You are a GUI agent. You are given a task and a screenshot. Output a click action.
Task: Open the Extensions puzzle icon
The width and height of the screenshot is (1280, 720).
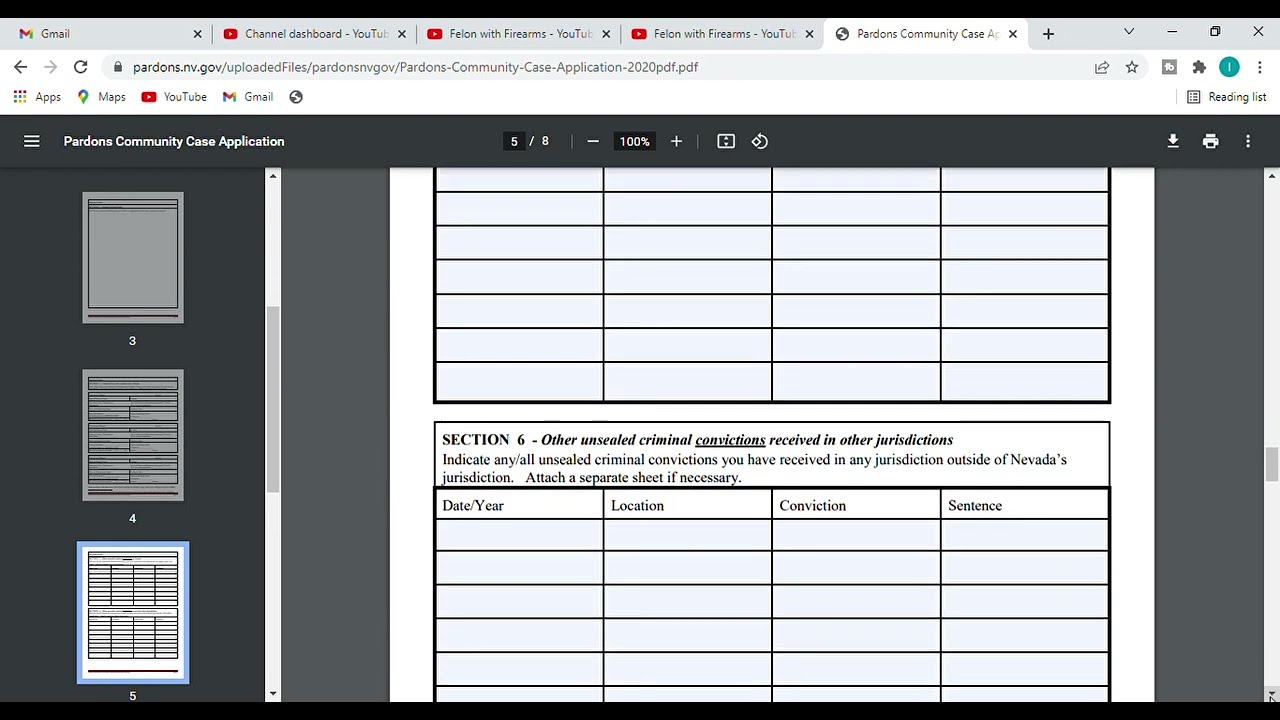click(1199, 67)
